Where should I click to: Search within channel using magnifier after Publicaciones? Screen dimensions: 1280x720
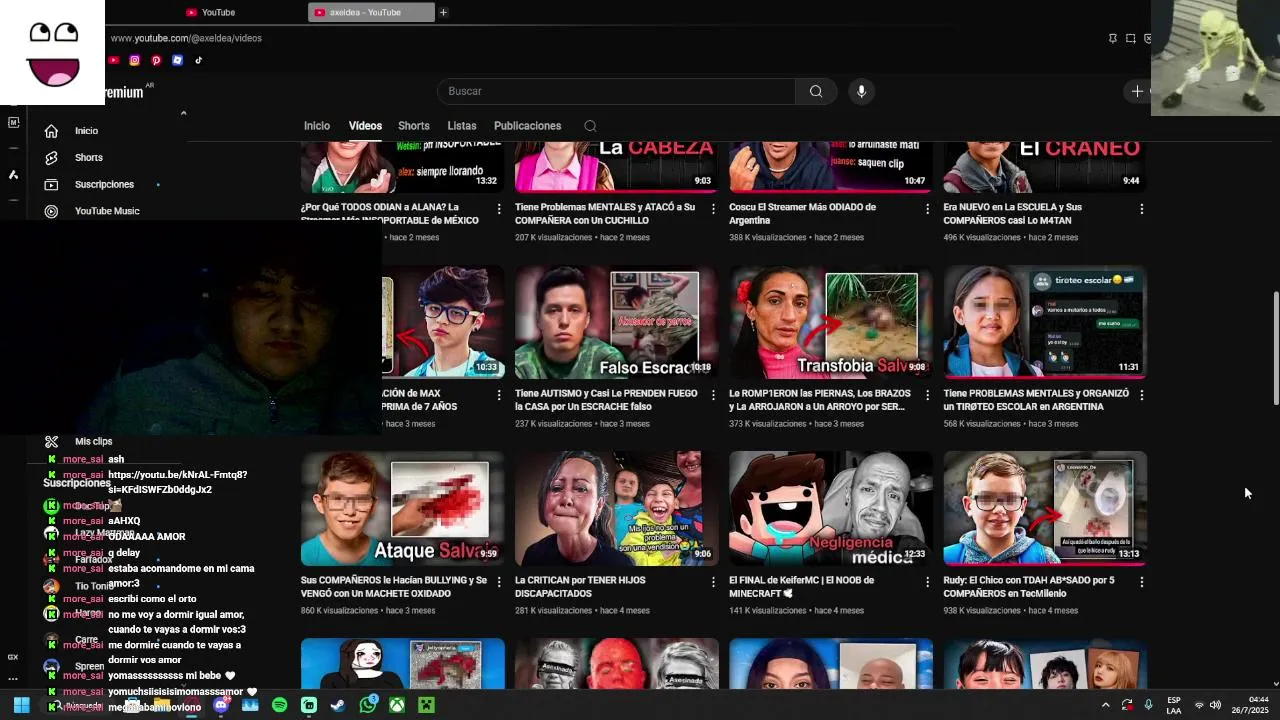click(590, 126)
